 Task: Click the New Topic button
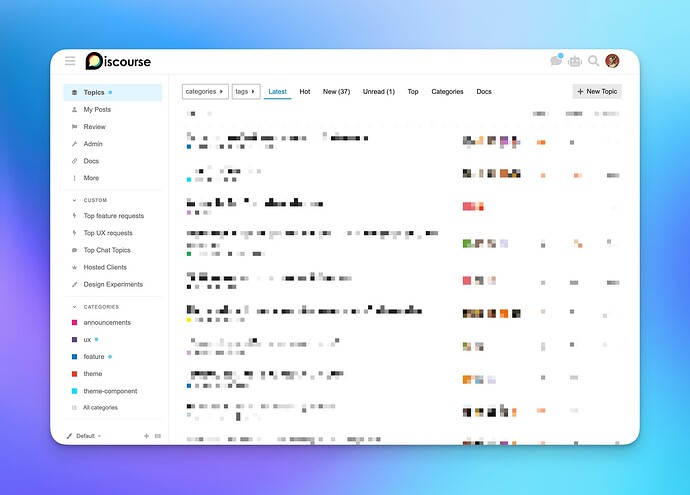click(597, 92)
